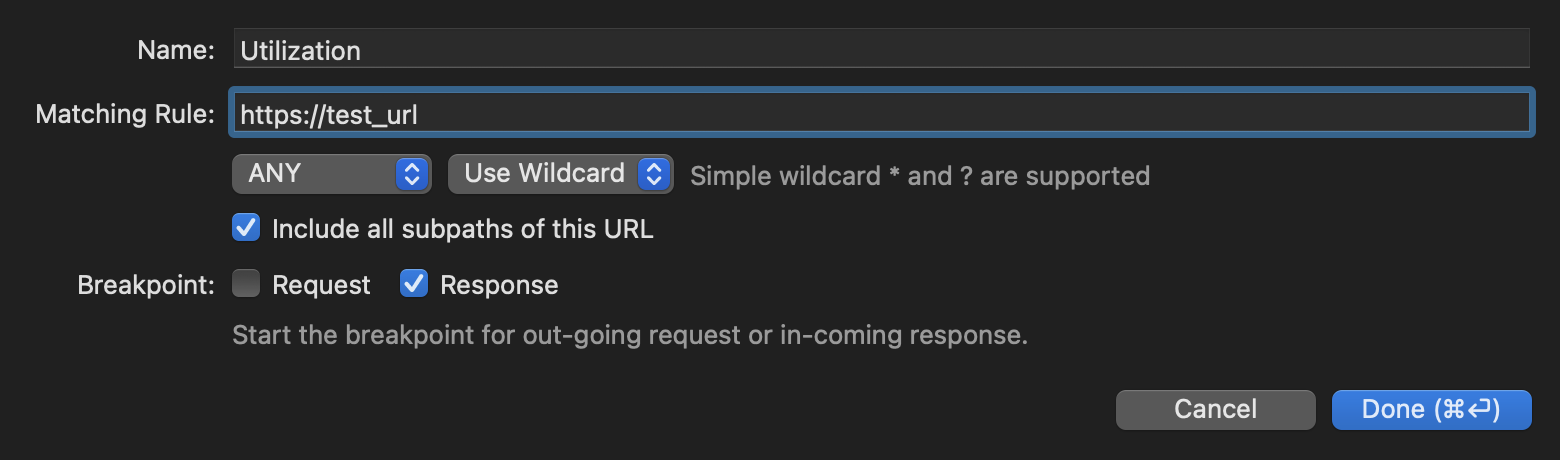The image size is (1560, 460).
Task: Click the breakpoint description text
Action: 630,335
